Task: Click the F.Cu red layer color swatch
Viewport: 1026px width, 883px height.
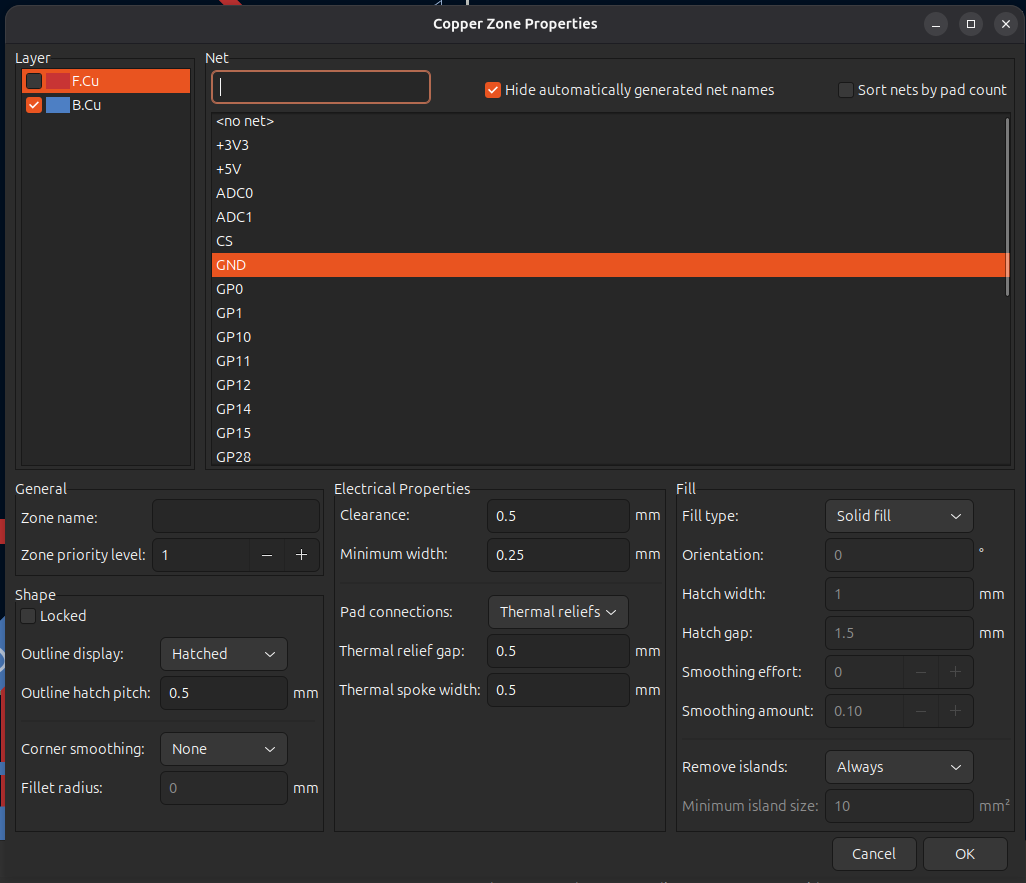Action: 57,81
